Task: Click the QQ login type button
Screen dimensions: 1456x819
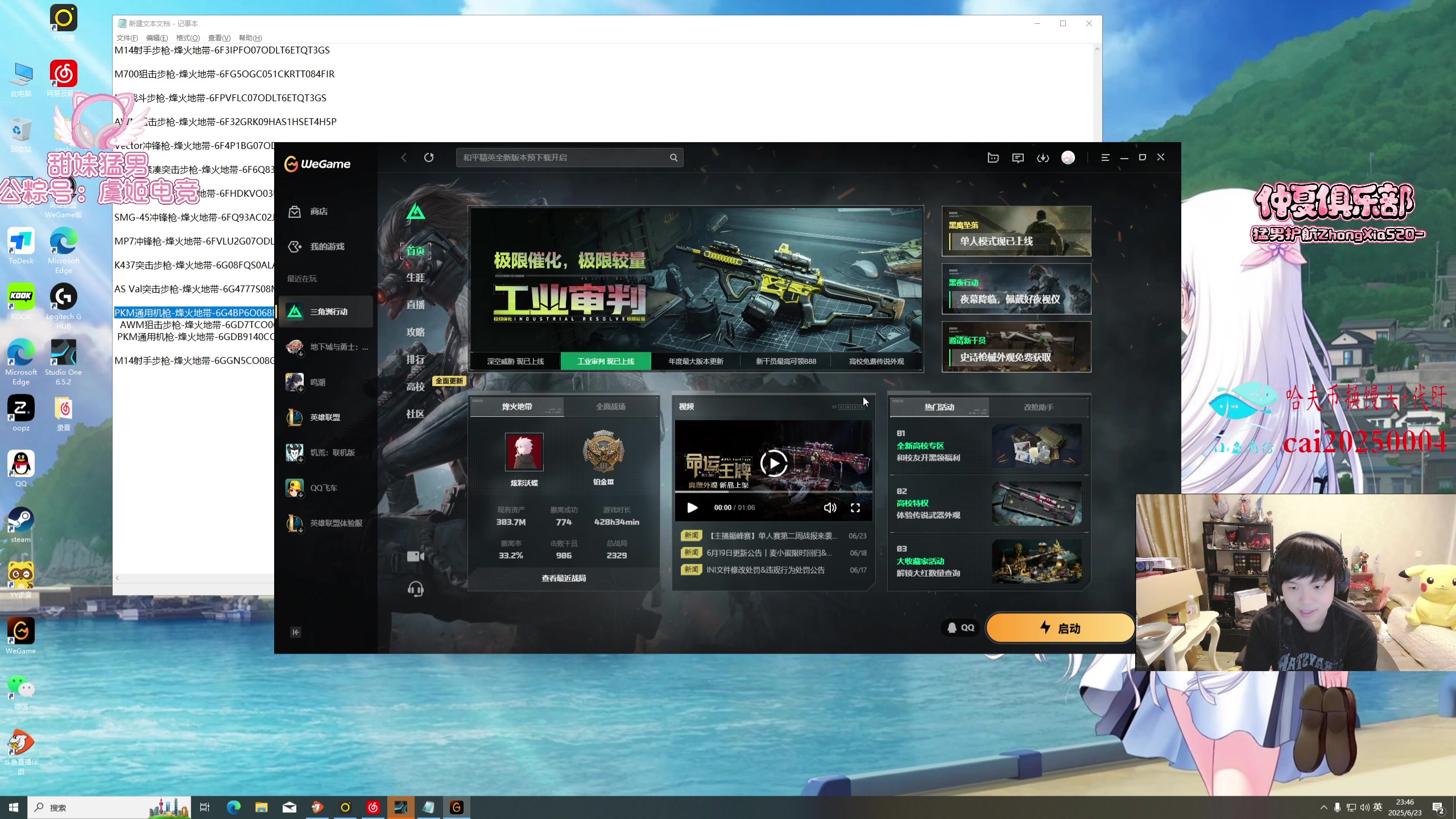Action: pyautogui.click(x=961, y=628)
